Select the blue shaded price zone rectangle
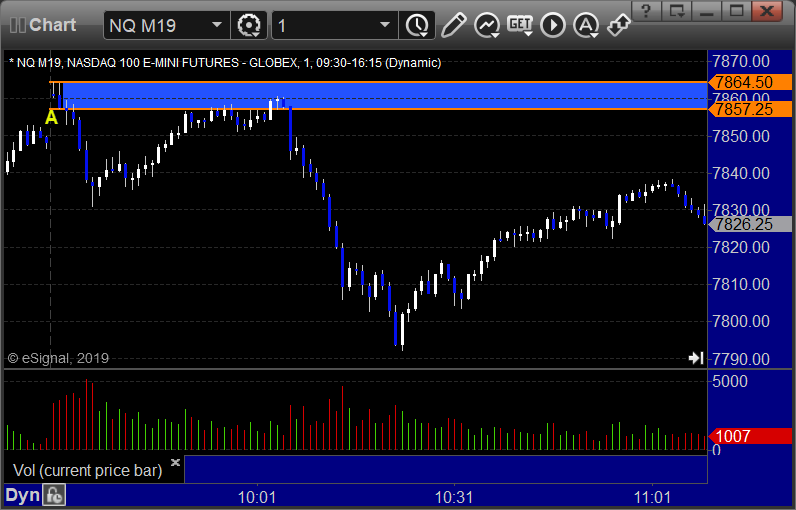 pyautogui.click(x=384, y=95)
